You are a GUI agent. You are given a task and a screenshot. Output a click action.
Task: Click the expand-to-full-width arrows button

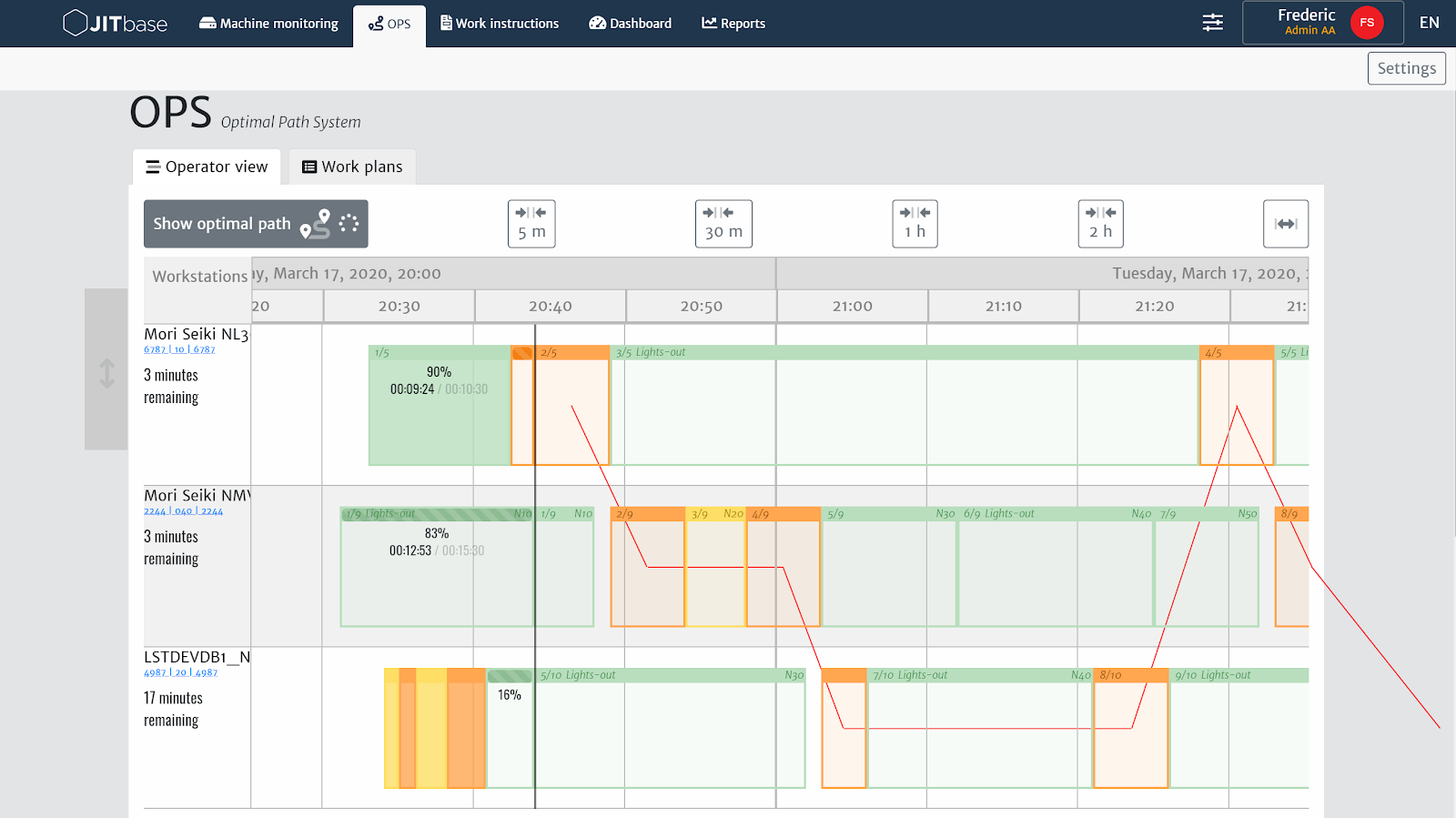click(x=1286, y=224)
